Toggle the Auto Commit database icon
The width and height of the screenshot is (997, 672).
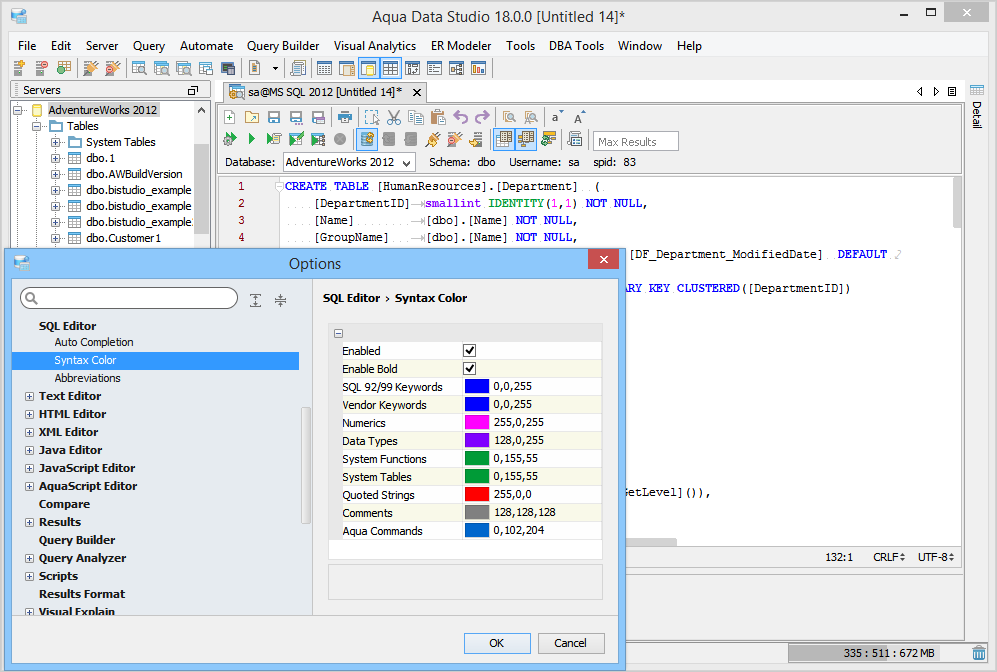coord(367,139)
